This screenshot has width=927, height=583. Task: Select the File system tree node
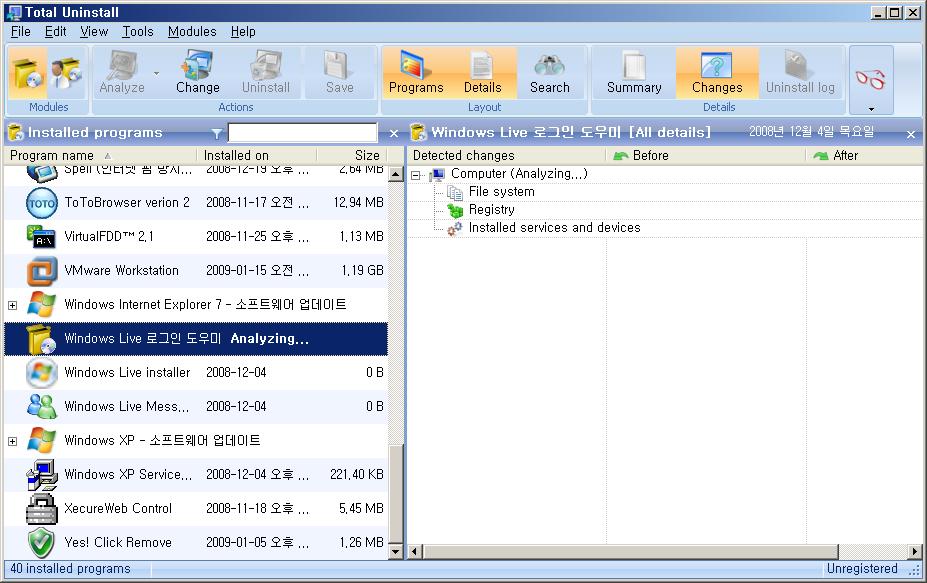click(501, 192)
